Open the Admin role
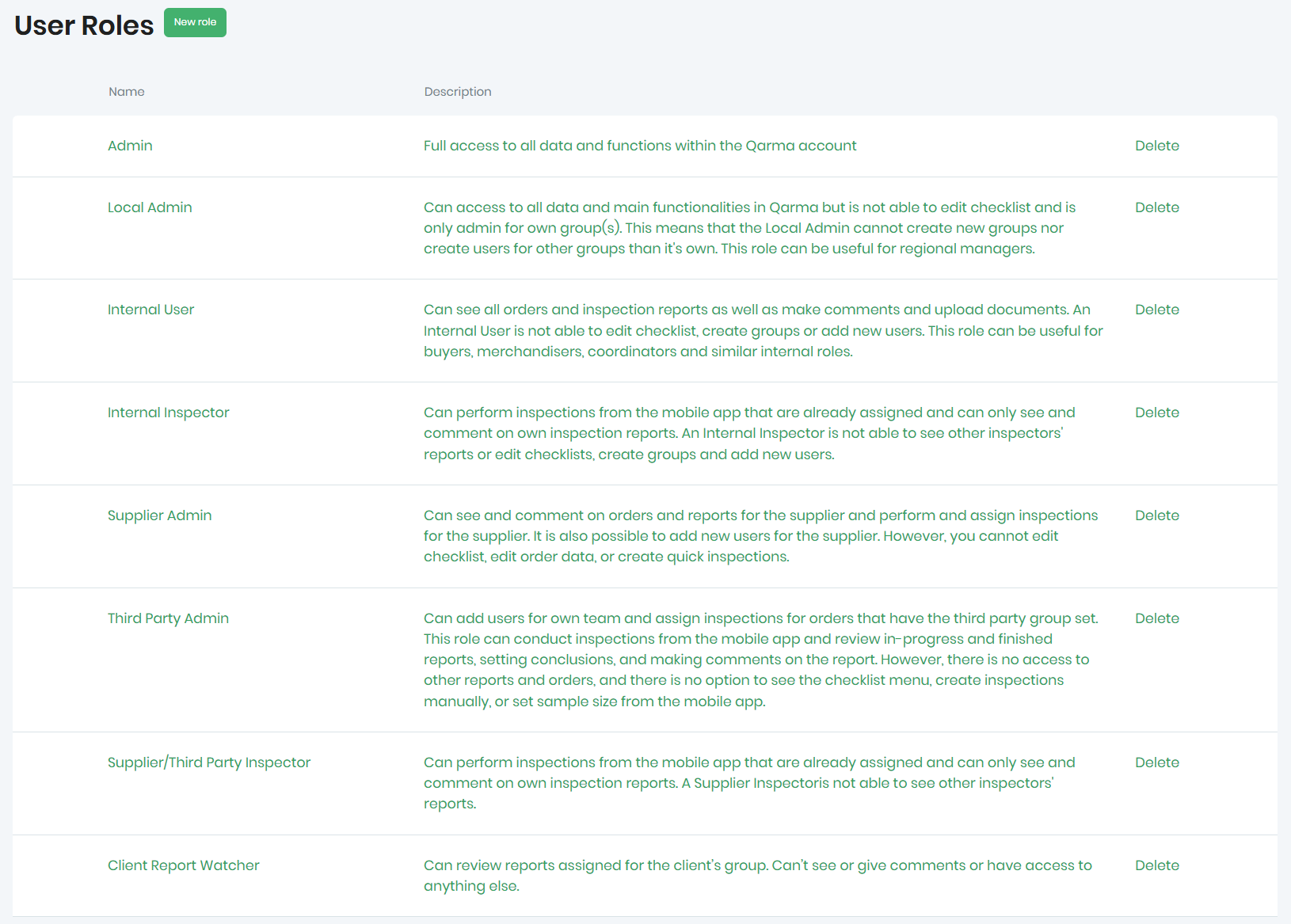Image resolution: width=1291 pixels, height=924 pixels. (130, 146)
